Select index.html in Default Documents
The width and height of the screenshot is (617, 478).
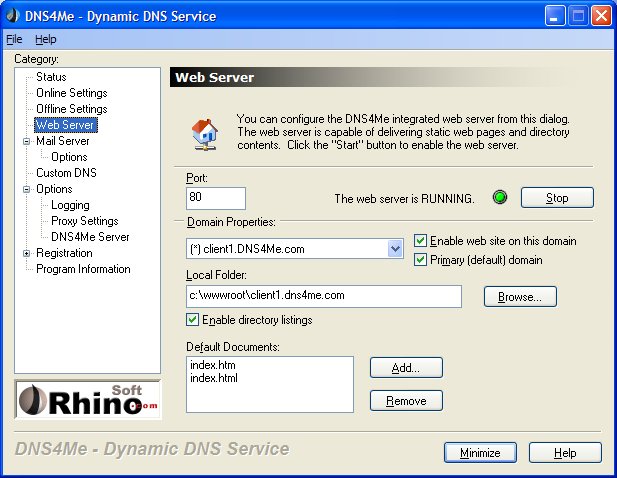point(214,378)
